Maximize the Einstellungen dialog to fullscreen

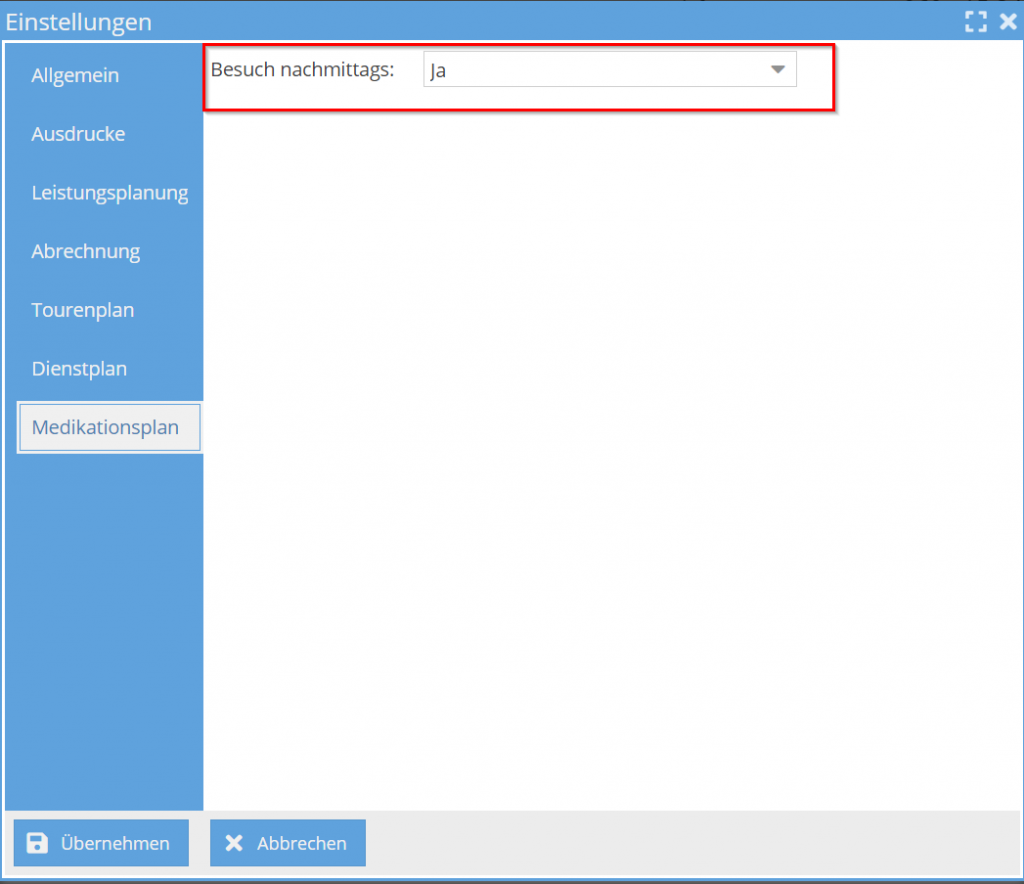tap(975, 21)
